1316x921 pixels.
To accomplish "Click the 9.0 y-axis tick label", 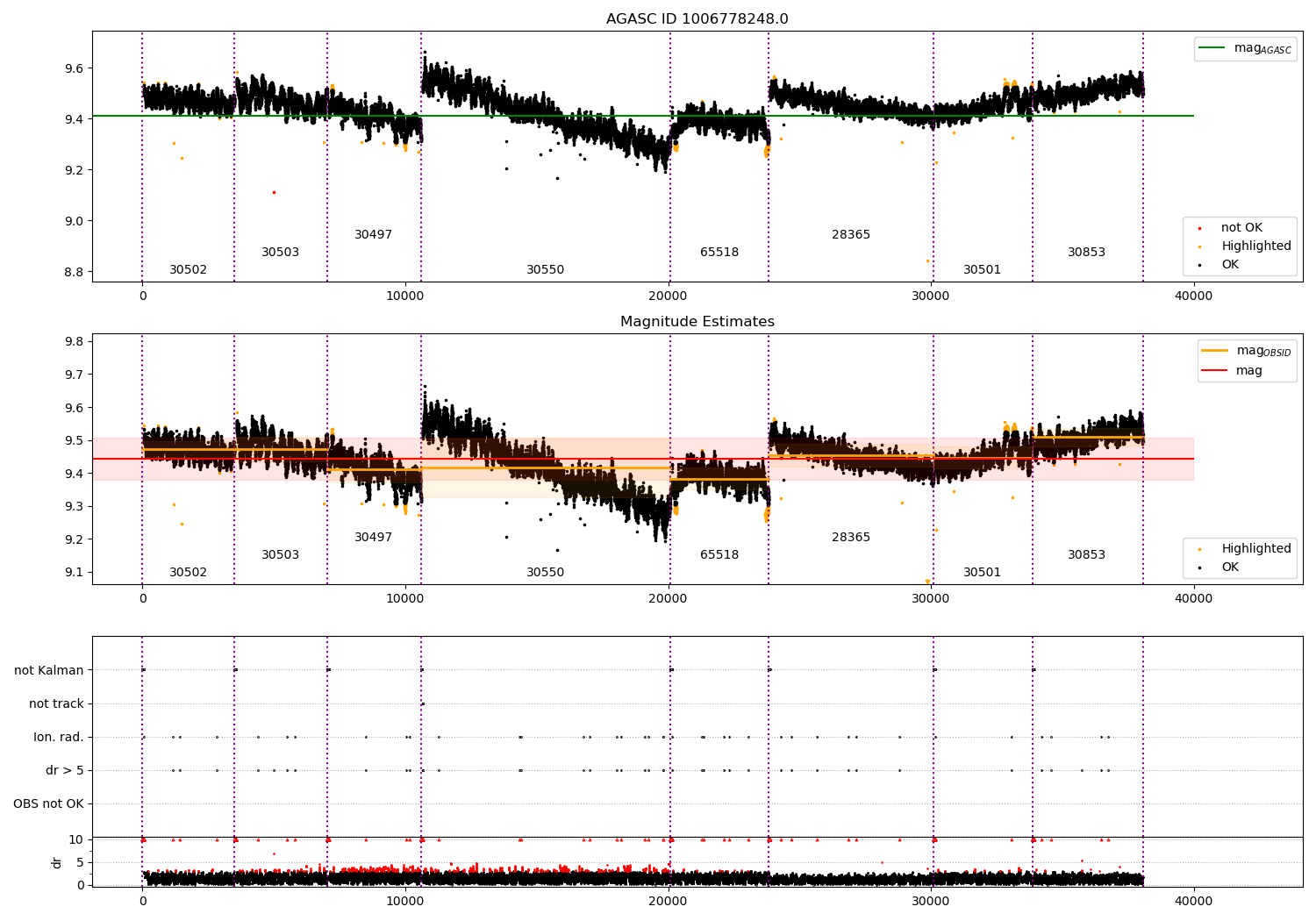I will (x=74, y=222).
